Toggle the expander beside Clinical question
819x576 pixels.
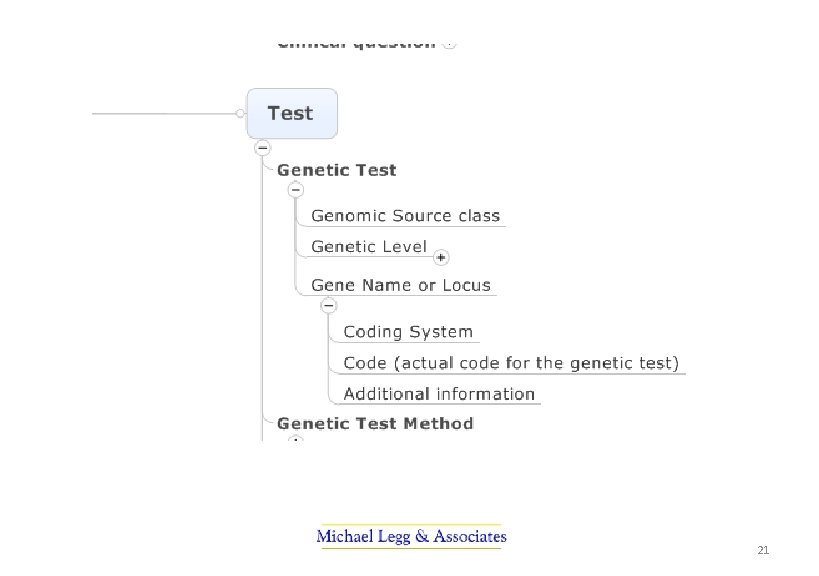click(449, 43)
